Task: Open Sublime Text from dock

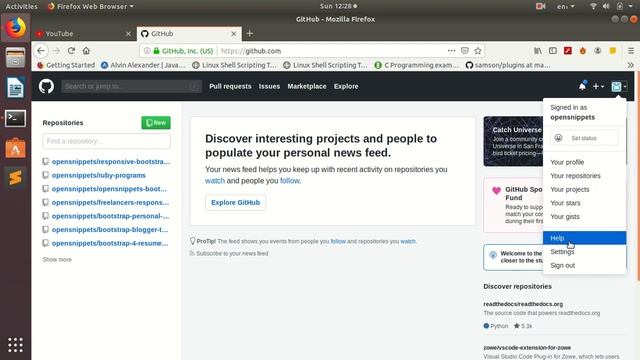Action: tap(15, 178)
